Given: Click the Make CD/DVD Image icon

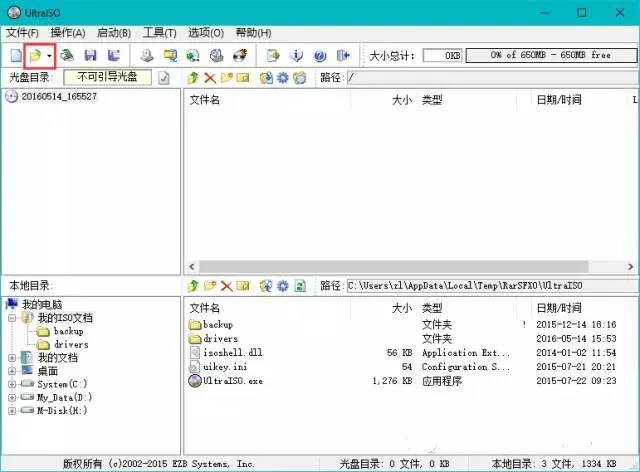Looking at the screenshot, I should click(147, 55).
